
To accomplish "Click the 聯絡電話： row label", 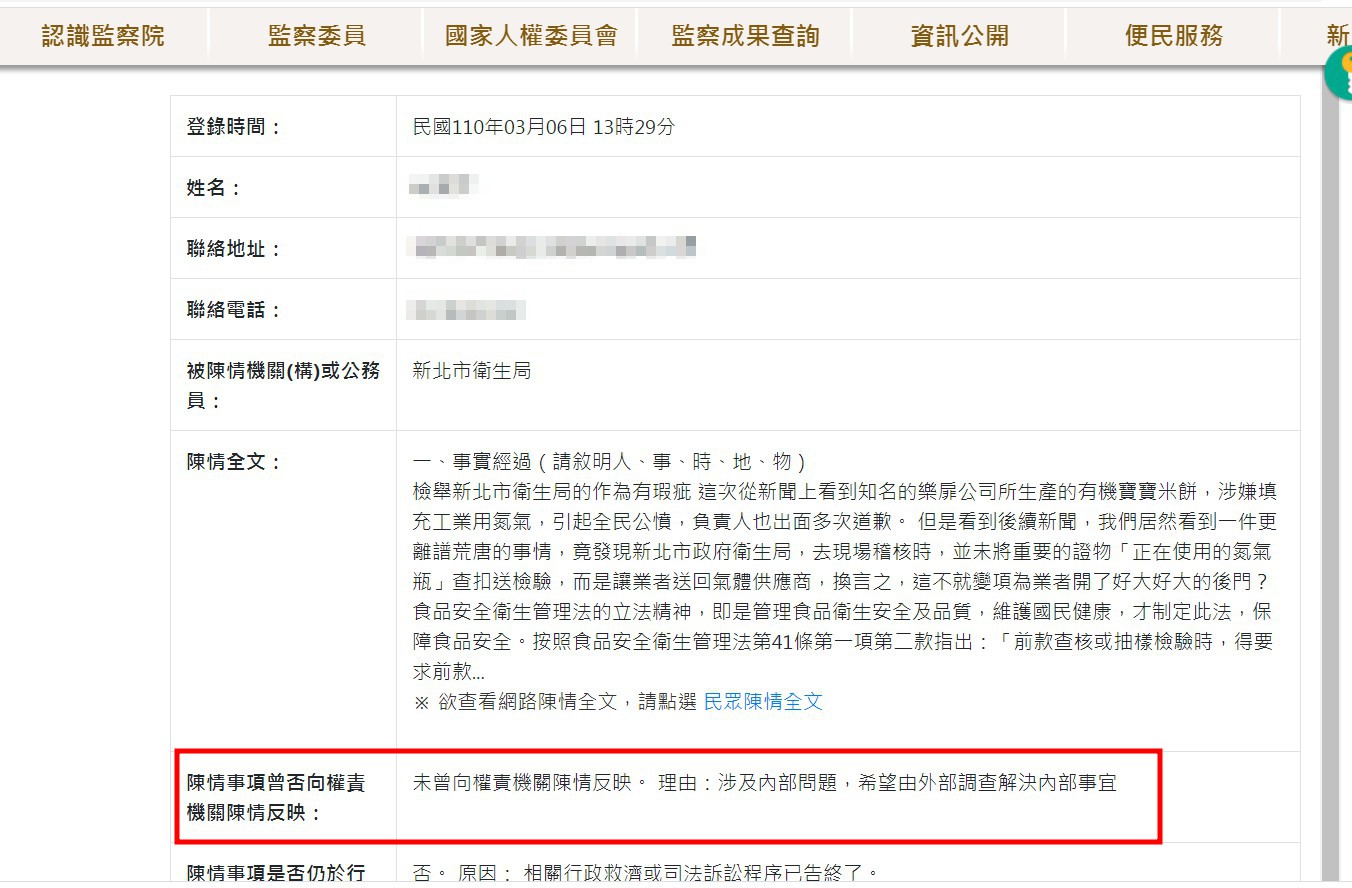I will [235, 310].
